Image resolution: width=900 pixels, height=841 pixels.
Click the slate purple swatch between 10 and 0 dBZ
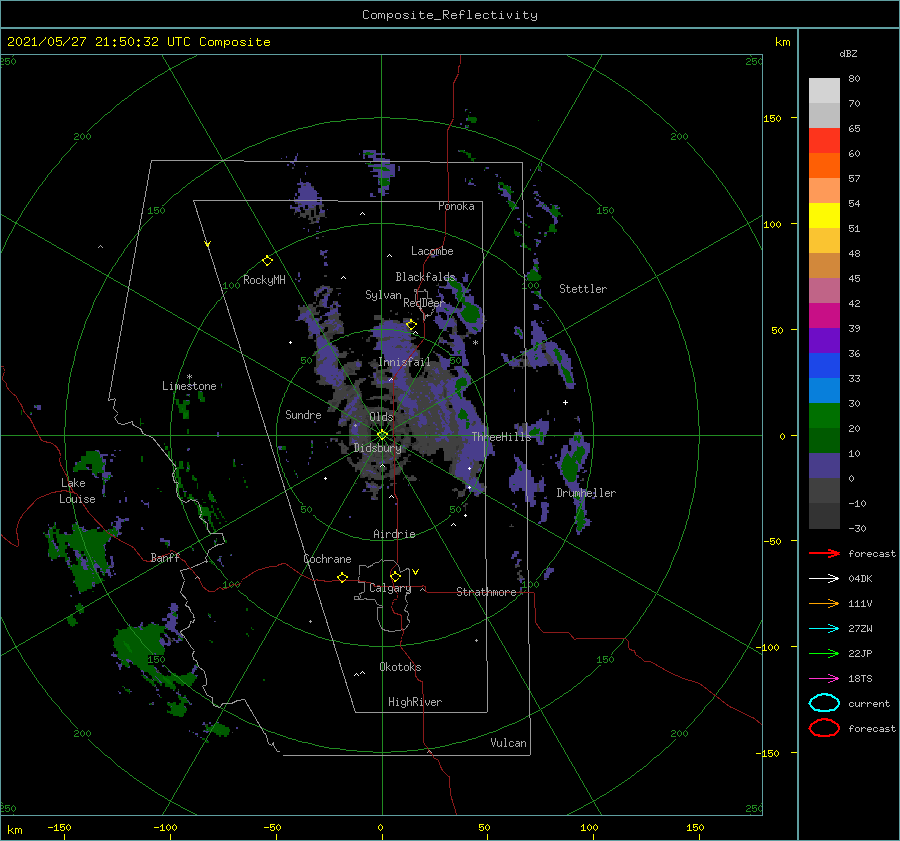824,466
